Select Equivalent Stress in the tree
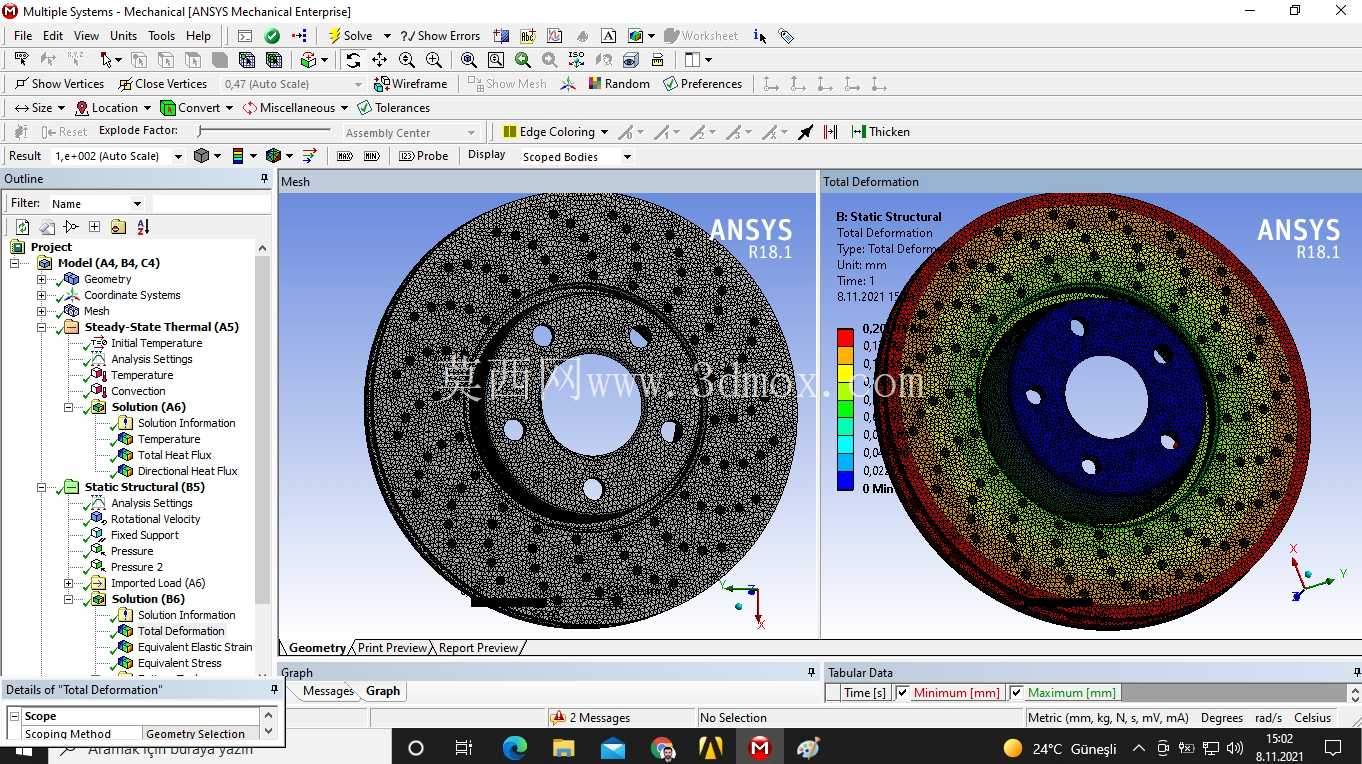1362x764 pixels. point(179,663)
